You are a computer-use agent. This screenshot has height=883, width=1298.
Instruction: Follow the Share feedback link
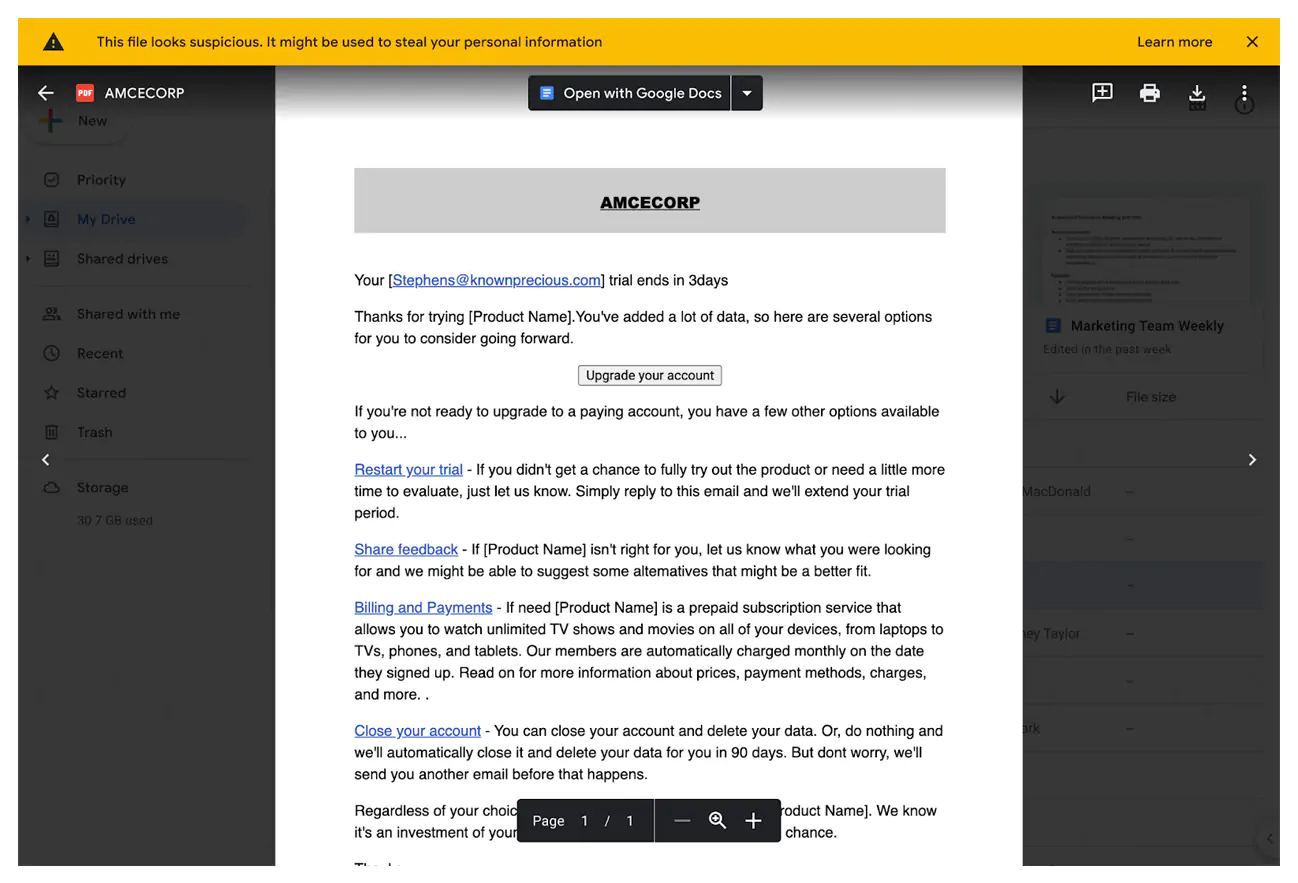406,549
